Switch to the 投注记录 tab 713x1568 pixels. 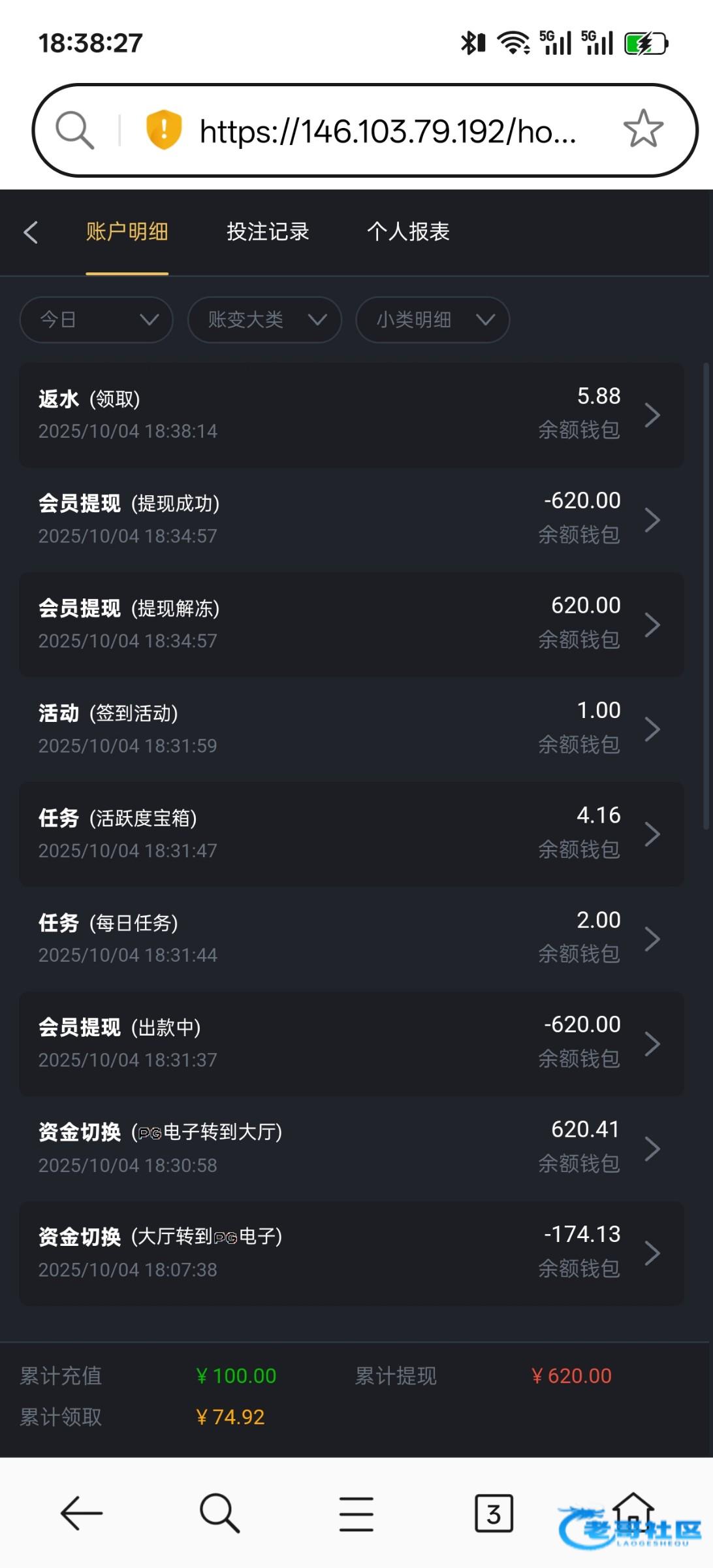[x=268, y=232]
